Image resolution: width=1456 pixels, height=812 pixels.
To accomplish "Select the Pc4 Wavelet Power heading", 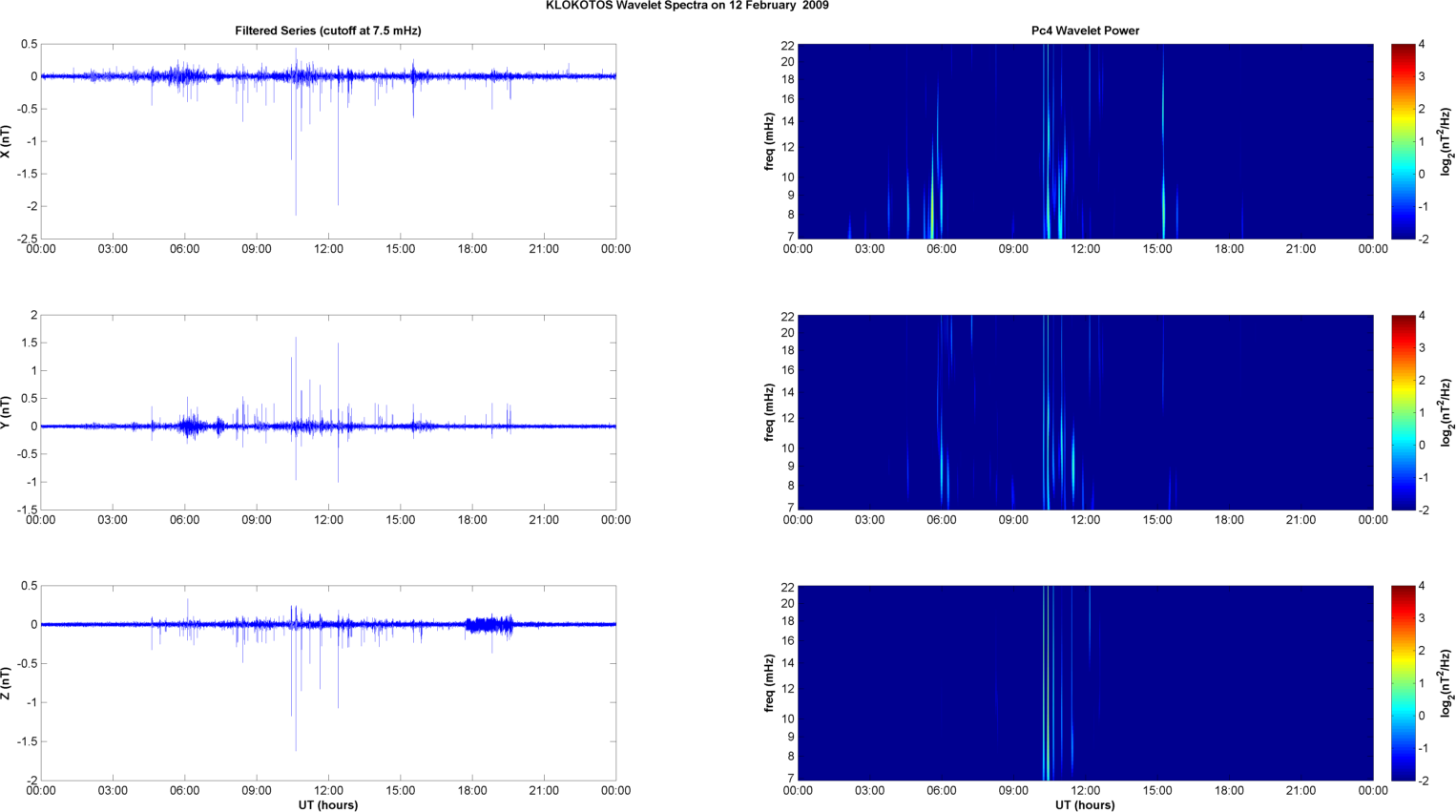I will coord(1085,31).
